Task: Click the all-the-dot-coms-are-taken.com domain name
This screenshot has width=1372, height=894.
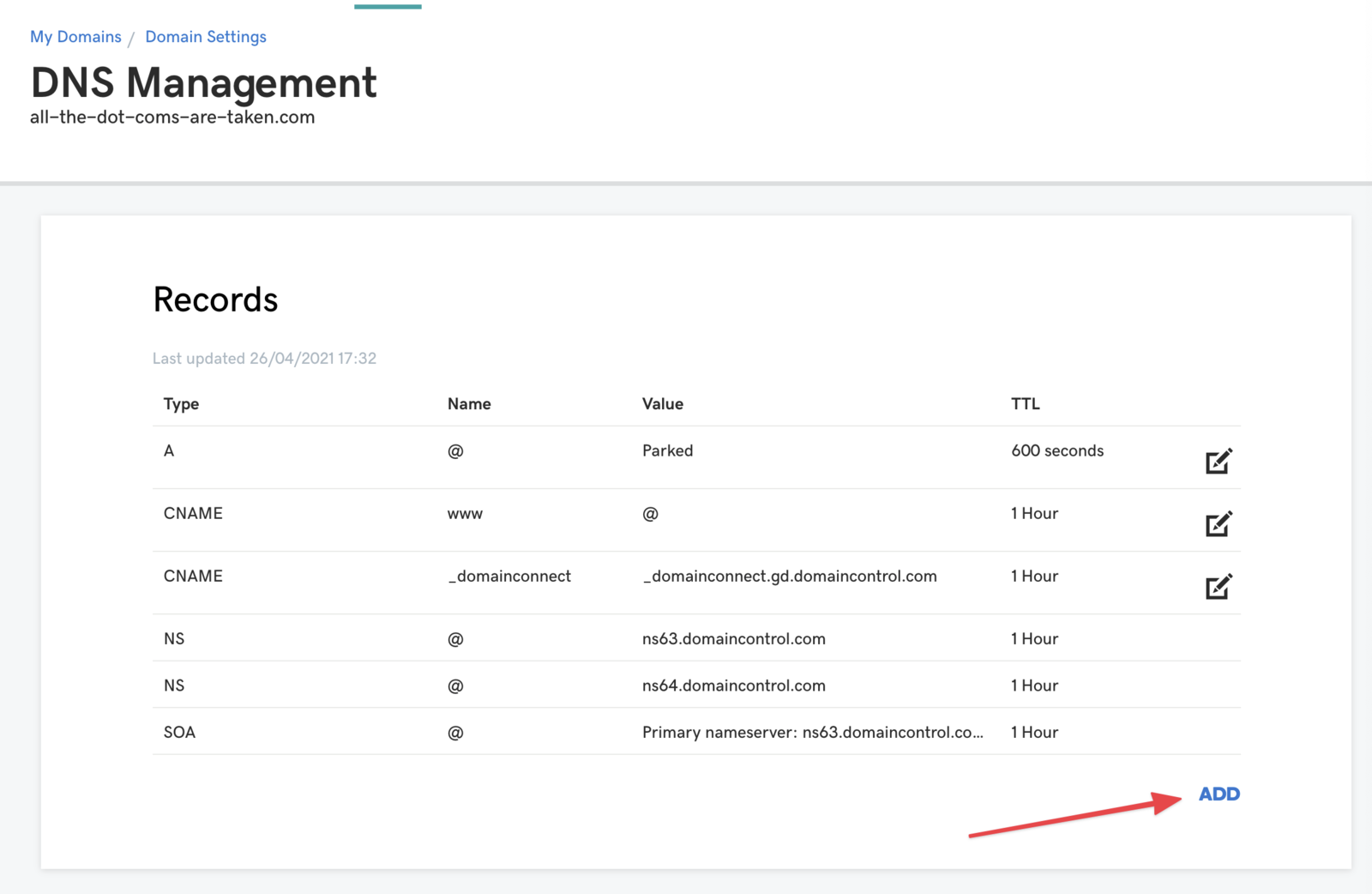Action: coord(172,118)
